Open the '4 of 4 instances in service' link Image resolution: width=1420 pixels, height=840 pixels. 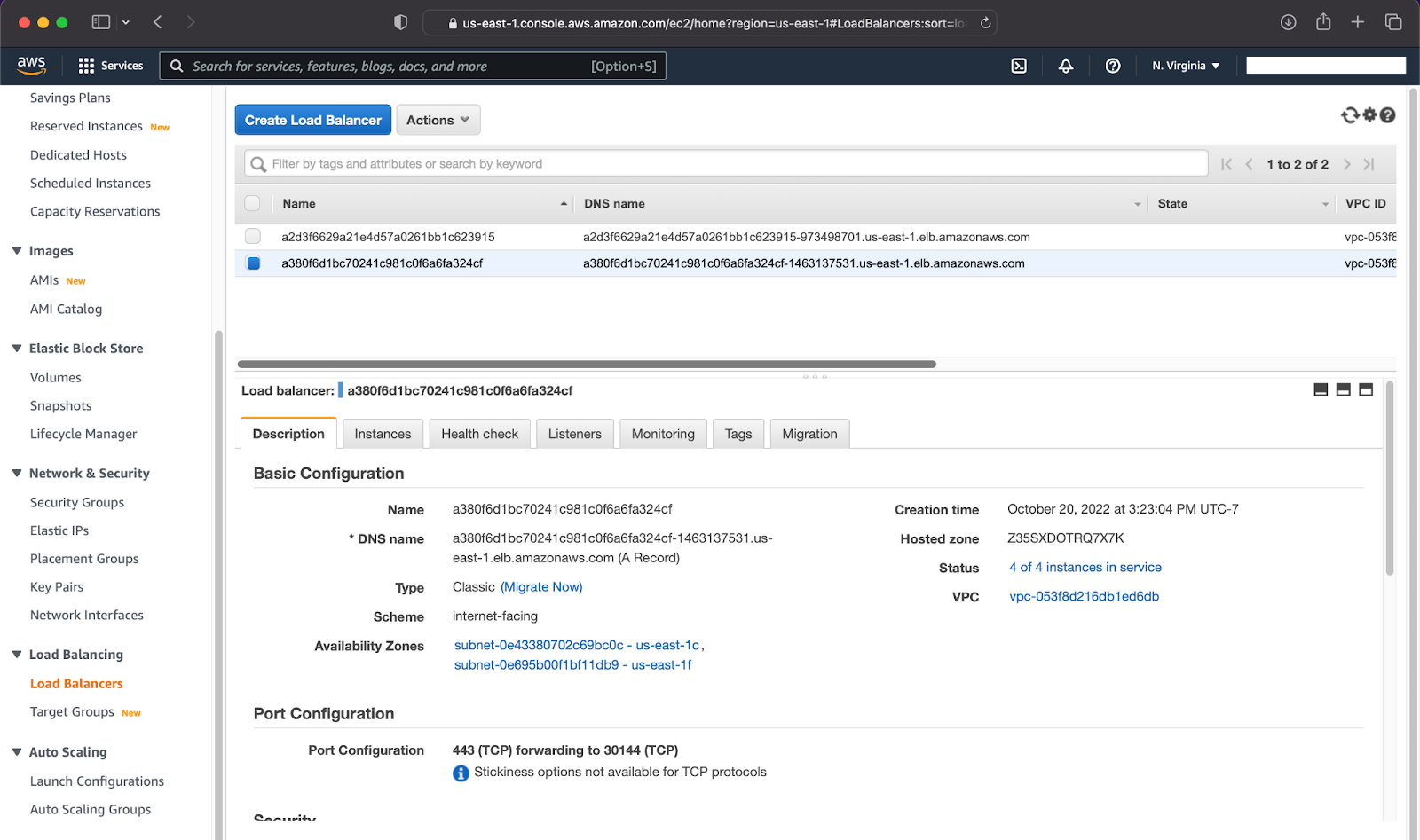click(x=1085, y=568)
